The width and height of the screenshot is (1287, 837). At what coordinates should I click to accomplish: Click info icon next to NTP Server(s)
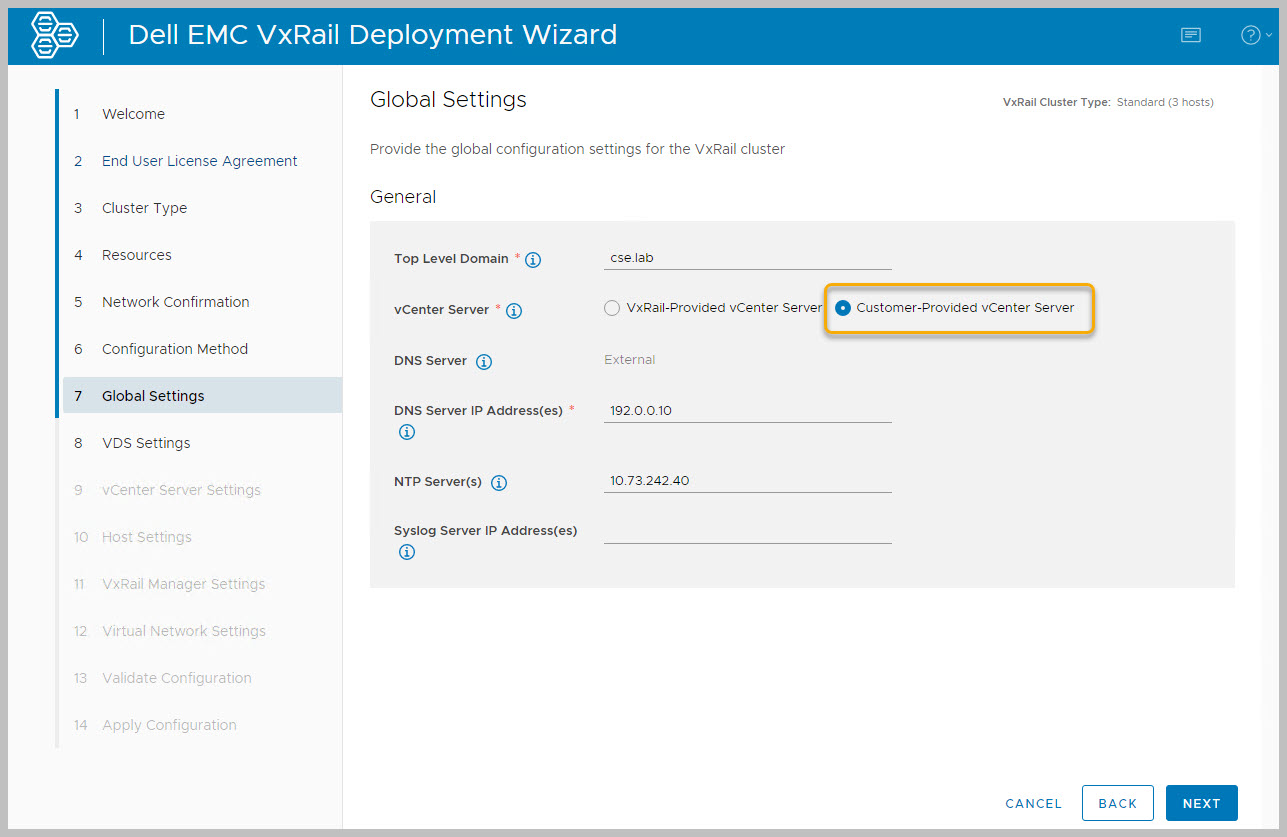[499, 483]
